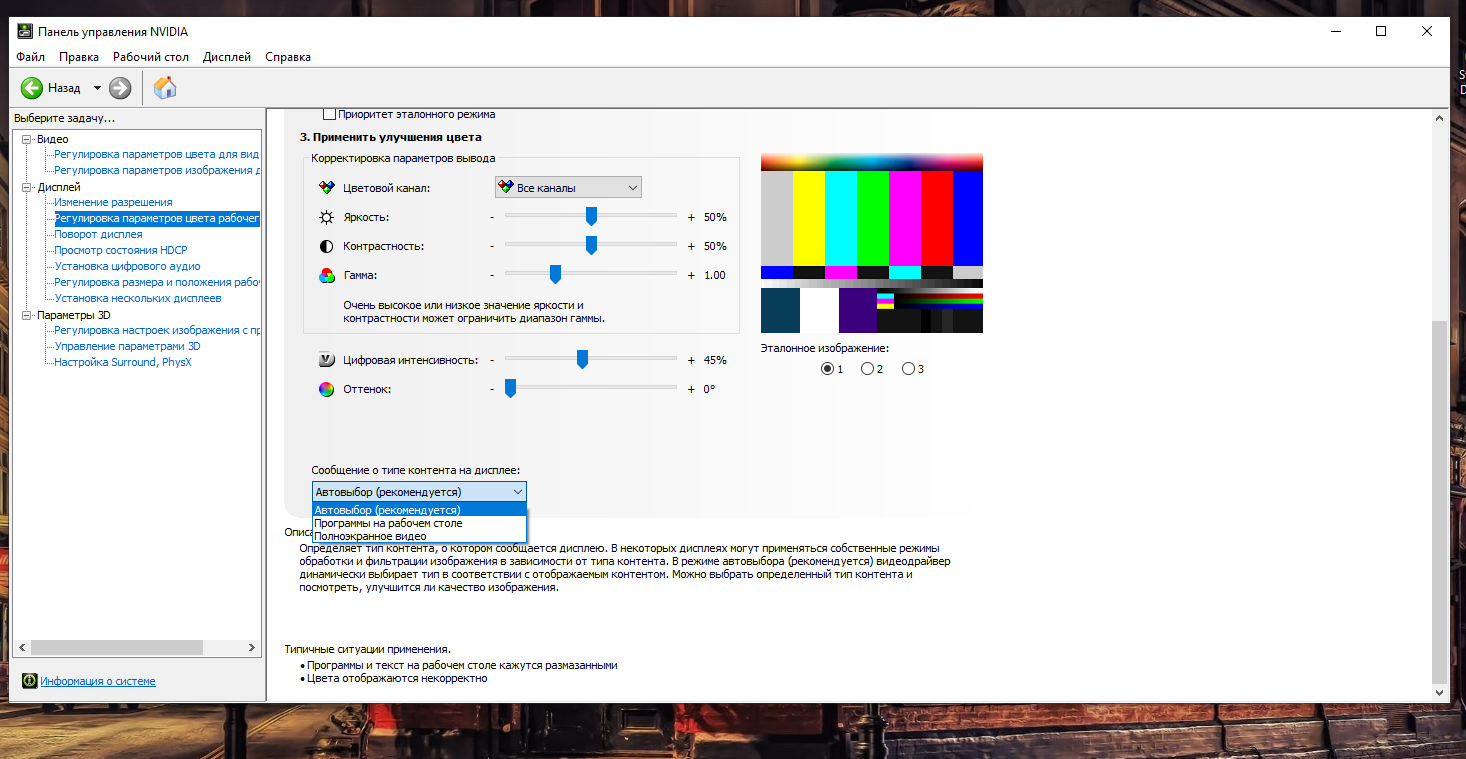Open Регулировка параметров цвета для видео
The height and width of the screenshot is (759, 1466).
[157, 154]
